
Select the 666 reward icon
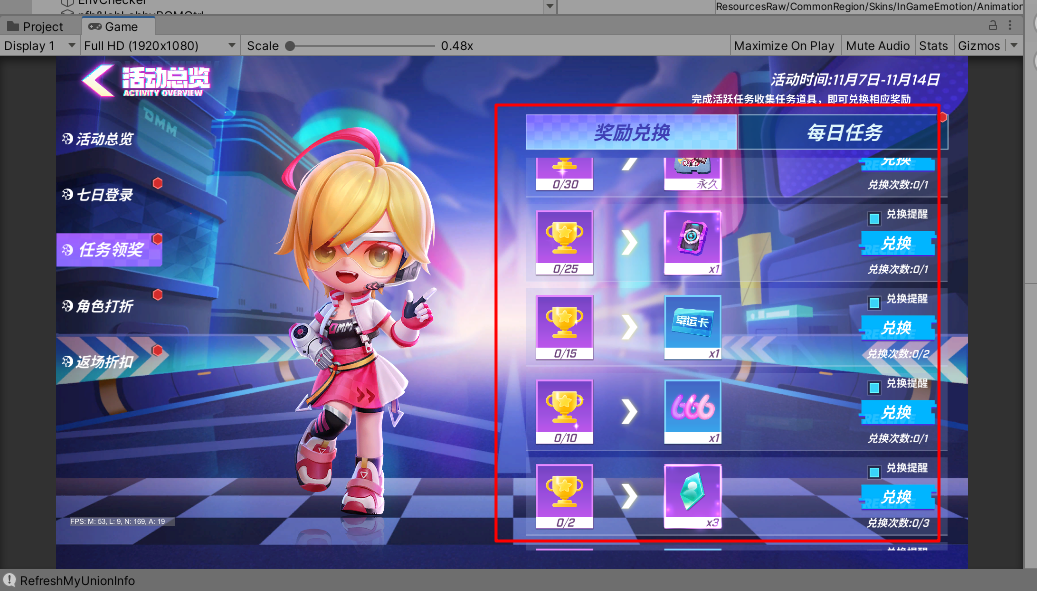[x=692, y=412]
